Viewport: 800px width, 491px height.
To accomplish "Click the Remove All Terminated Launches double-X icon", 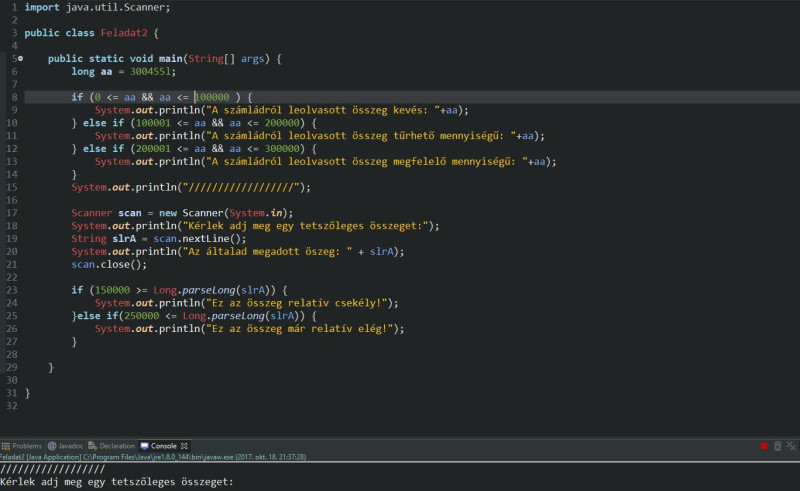I will point(791,446).
